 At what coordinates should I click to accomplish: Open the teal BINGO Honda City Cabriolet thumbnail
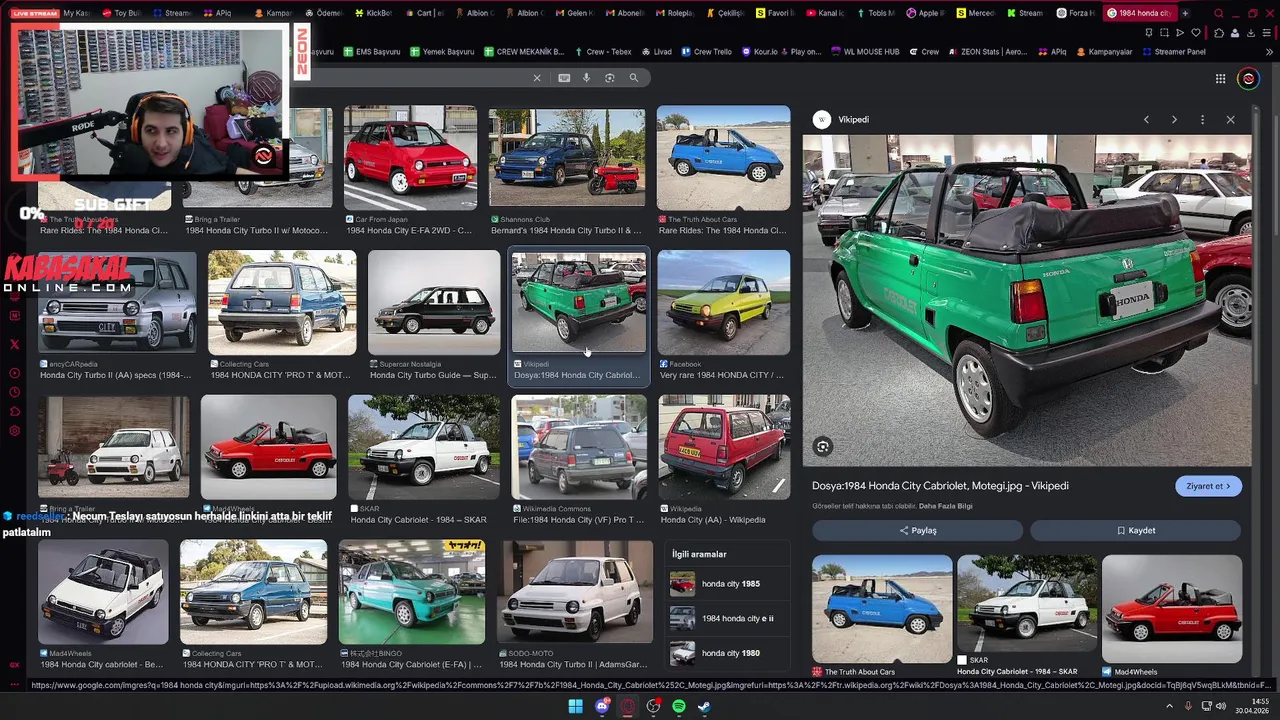(412, 592)
